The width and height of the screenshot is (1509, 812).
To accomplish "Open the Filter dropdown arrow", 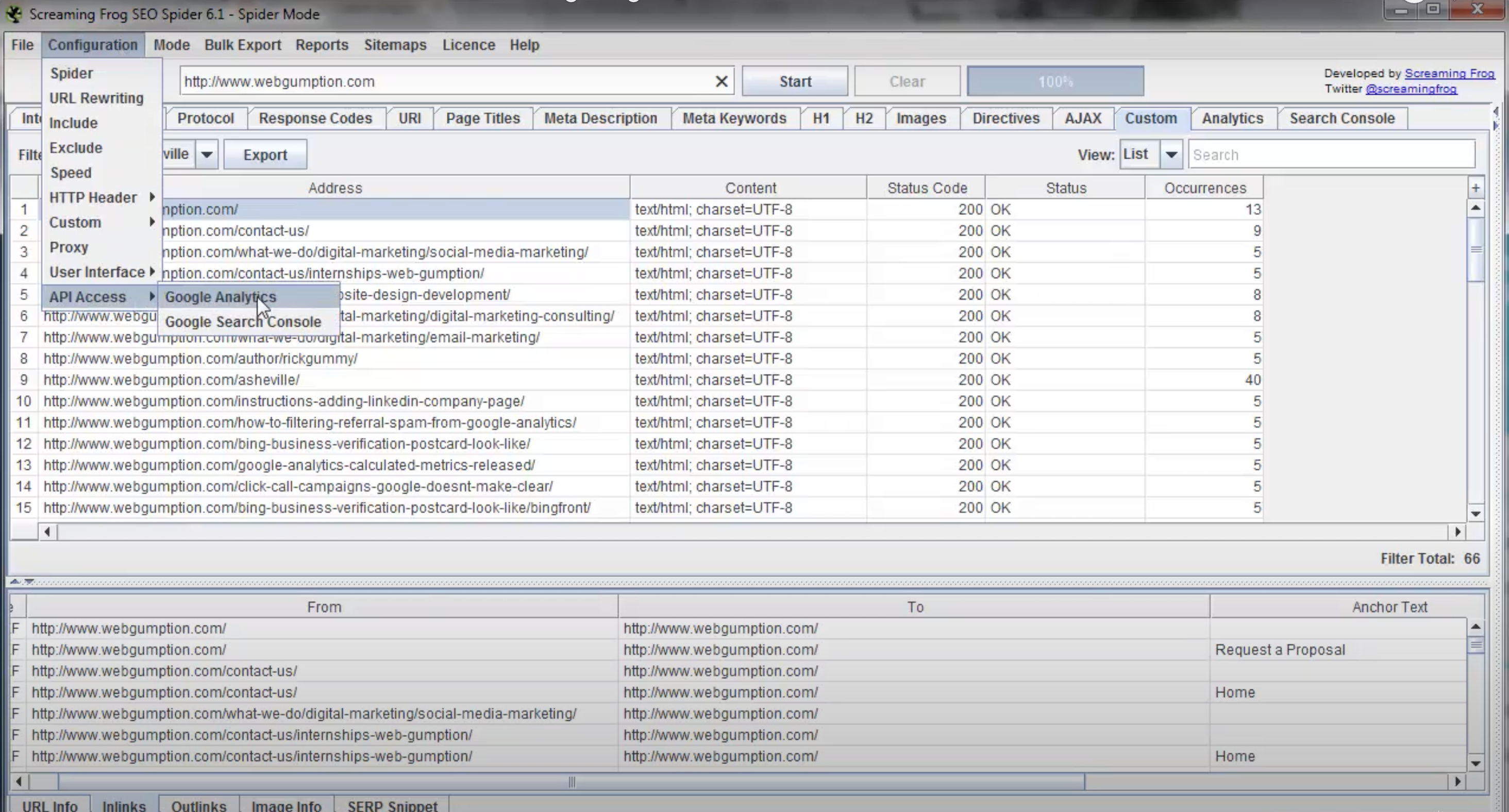I will tap(206, 155).
